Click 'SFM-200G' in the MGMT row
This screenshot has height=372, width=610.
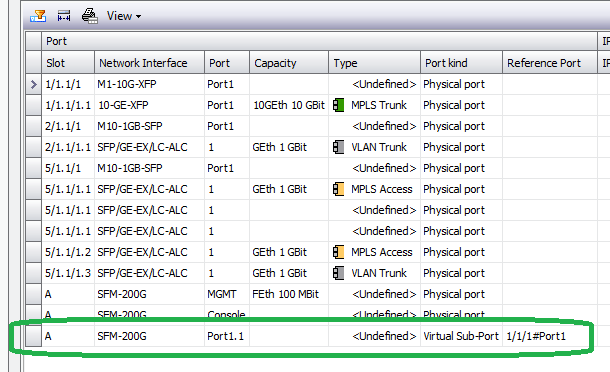pyautogui.click(x=122, y=294)
